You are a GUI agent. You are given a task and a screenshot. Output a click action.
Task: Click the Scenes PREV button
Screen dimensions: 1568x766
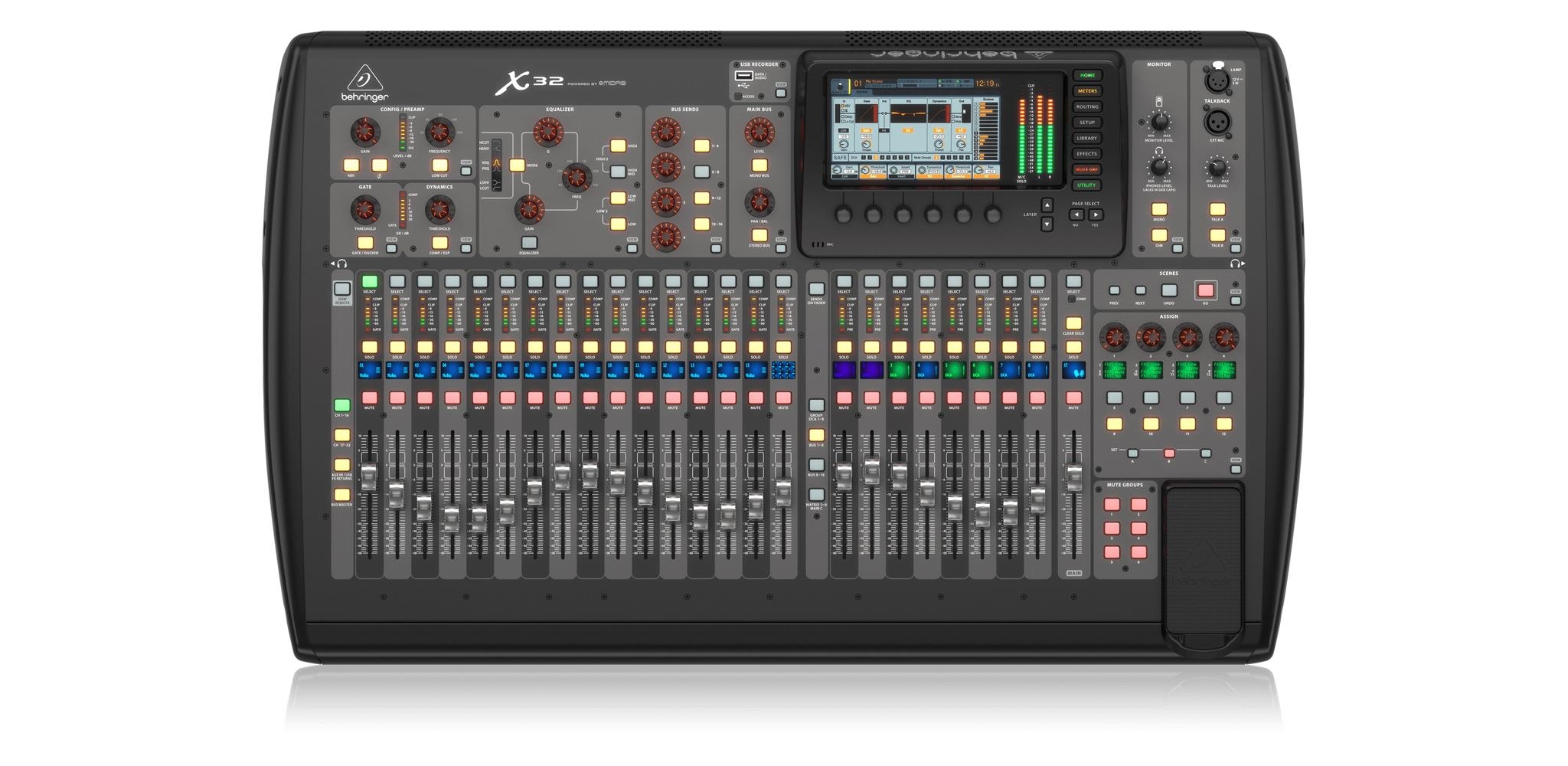(x=1114, y=291)
